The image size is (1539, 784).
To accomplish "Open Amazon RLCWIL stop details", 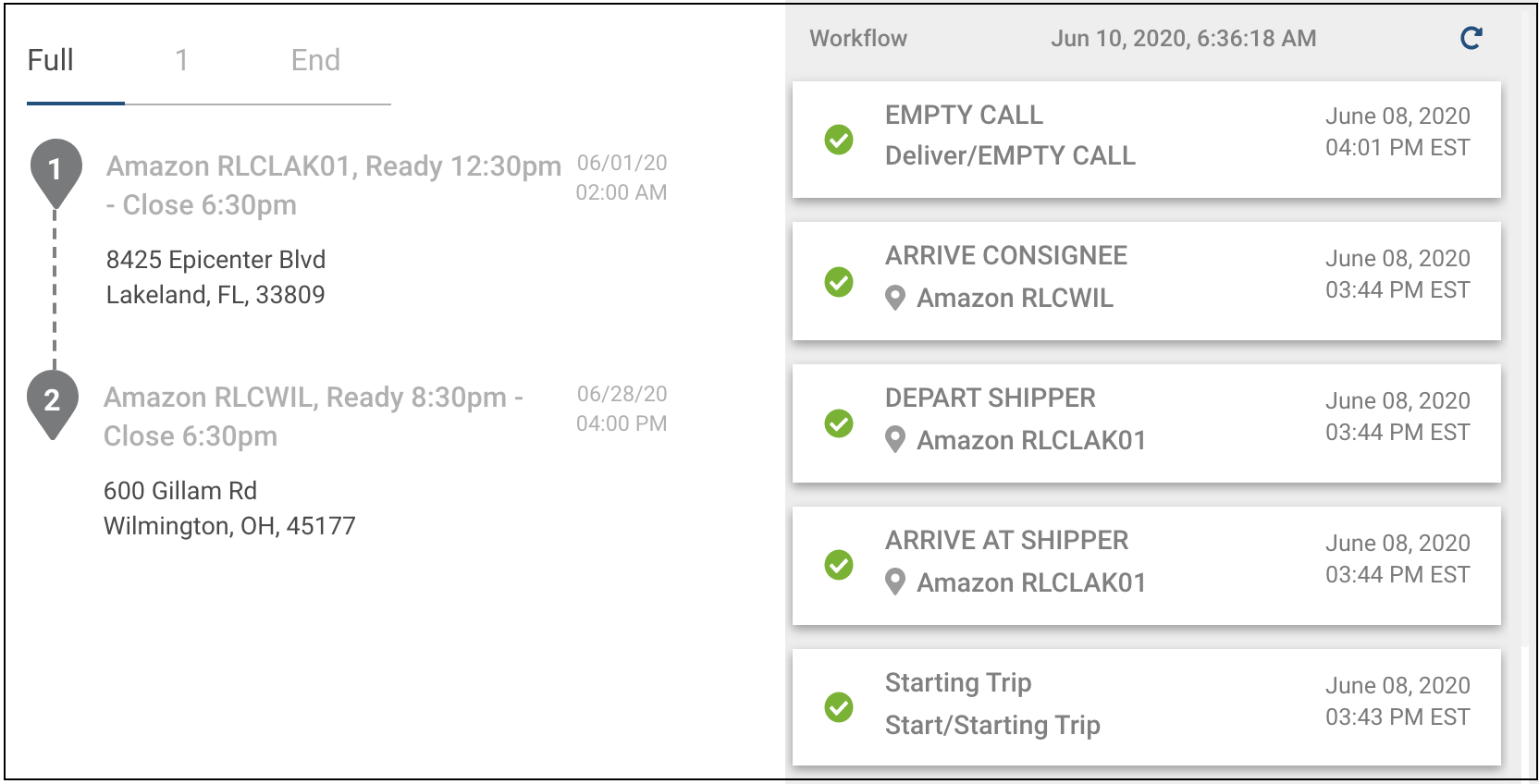I will [314, 416].
